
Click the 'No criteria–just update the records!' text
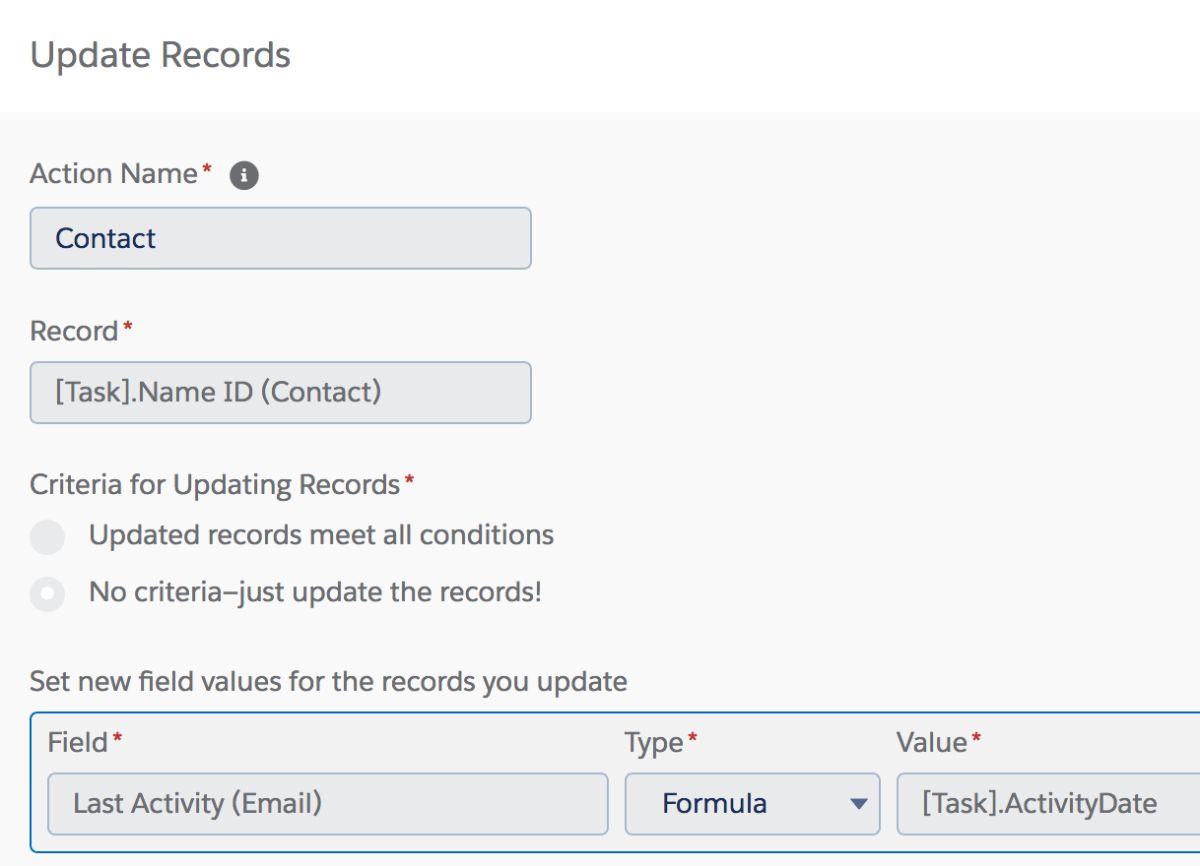pyautogui.click(x=315, y=592)
